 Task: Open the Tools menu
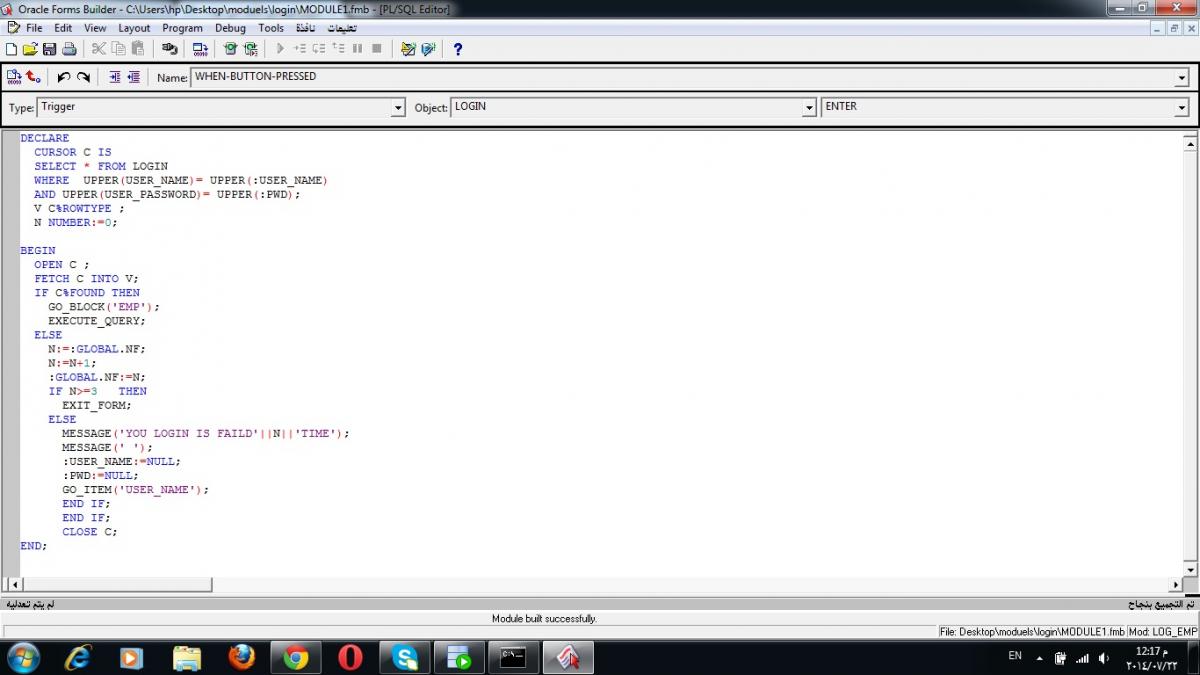pos(271,28)
